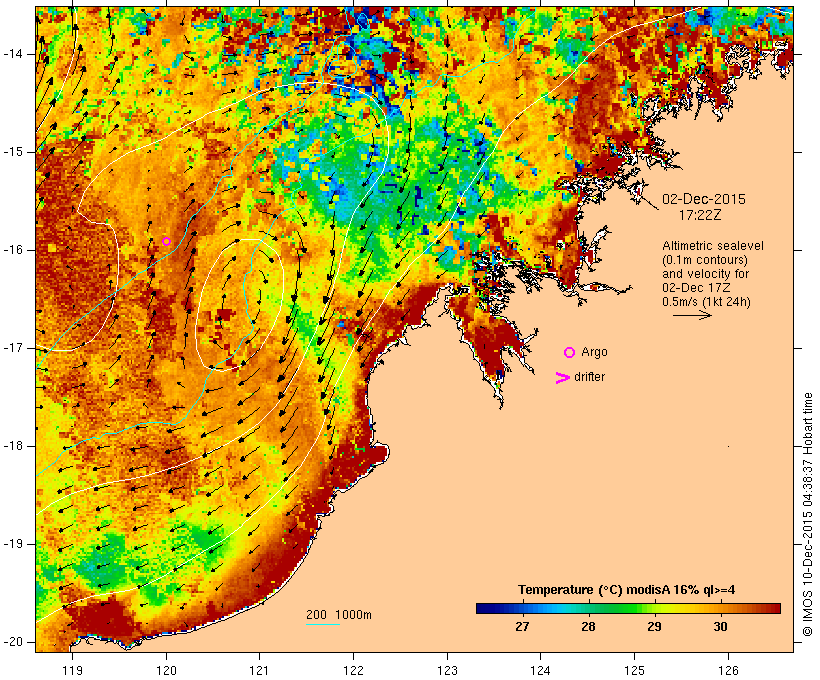Click the 'drifter' legend label
This screenshot has height=680, width=820.
click(589, 377)
